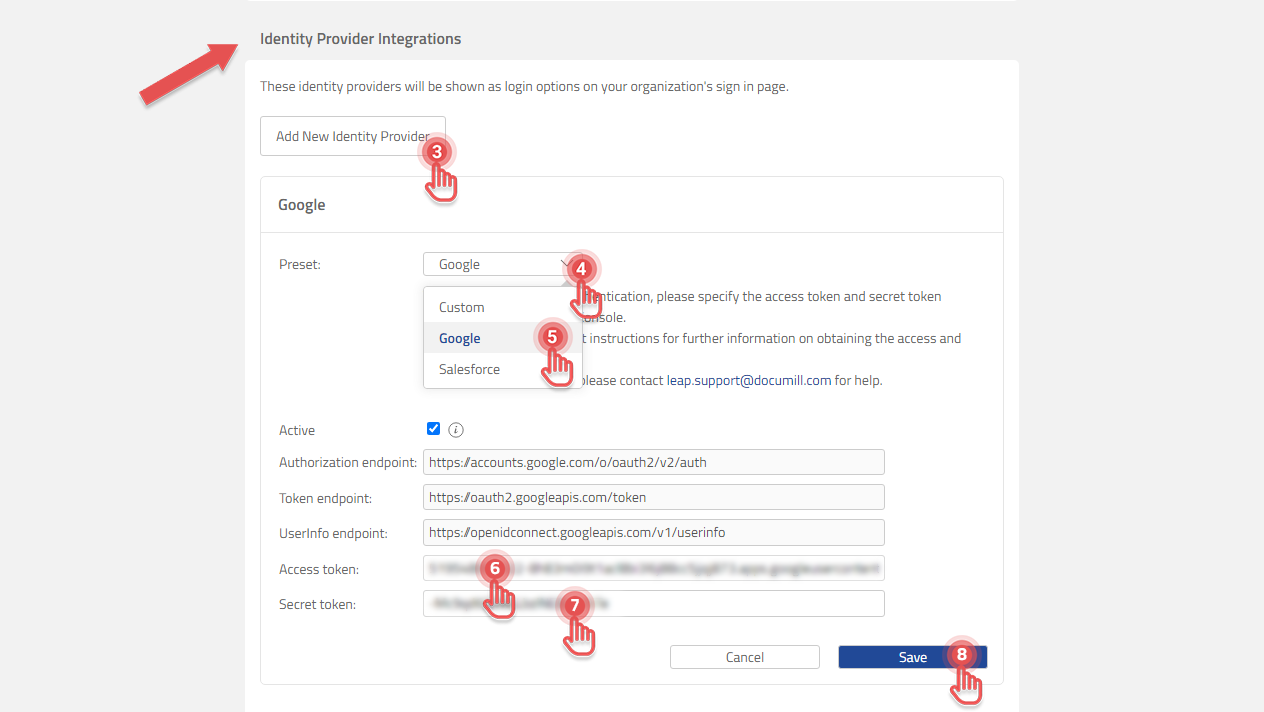Image resolution: width=1264 pixels, height=712 pixels.
Task: Toggle Active status for the Google provider
Action: tap(433, 428)
